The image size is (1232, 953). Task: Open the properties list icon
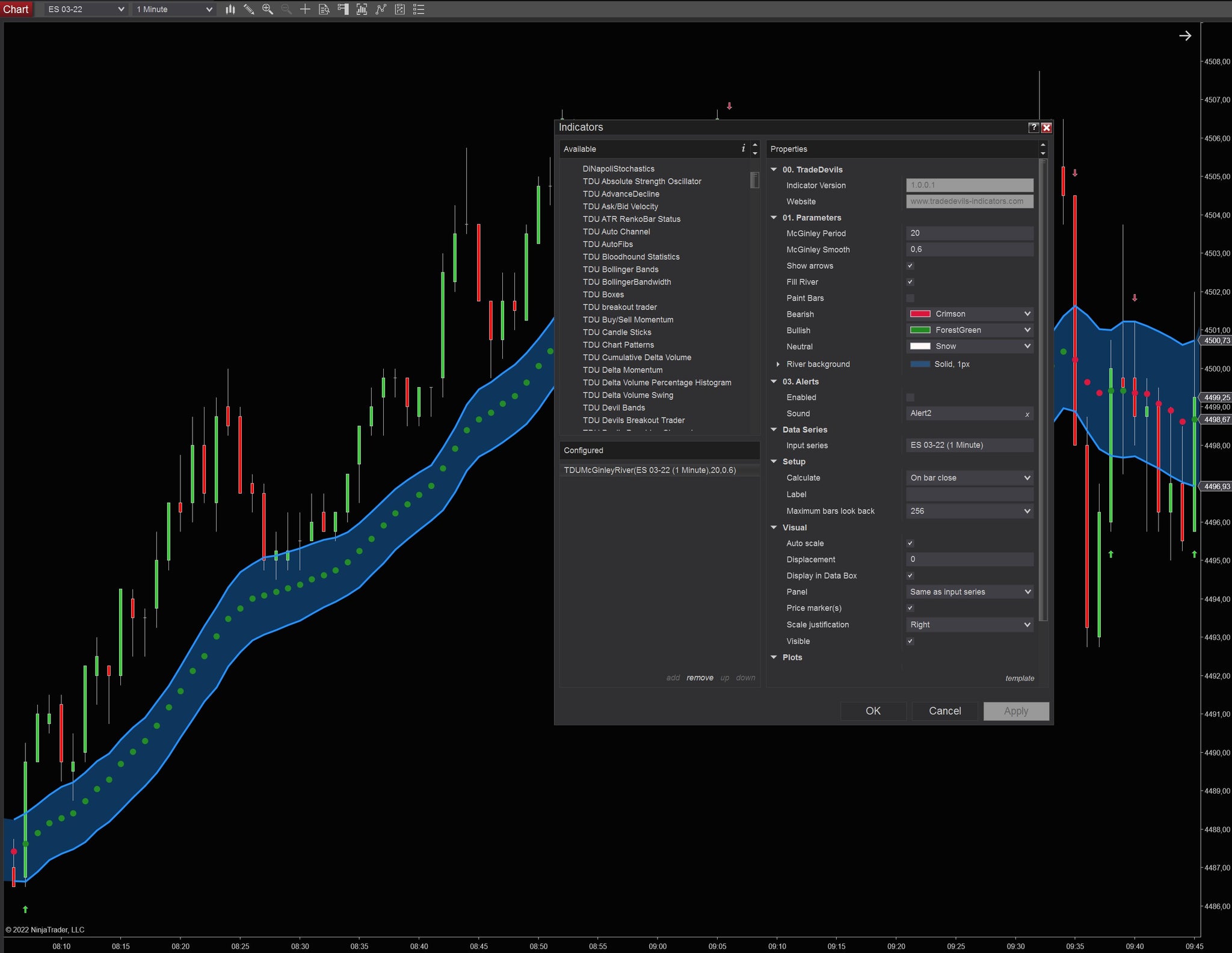pos(419,9)
